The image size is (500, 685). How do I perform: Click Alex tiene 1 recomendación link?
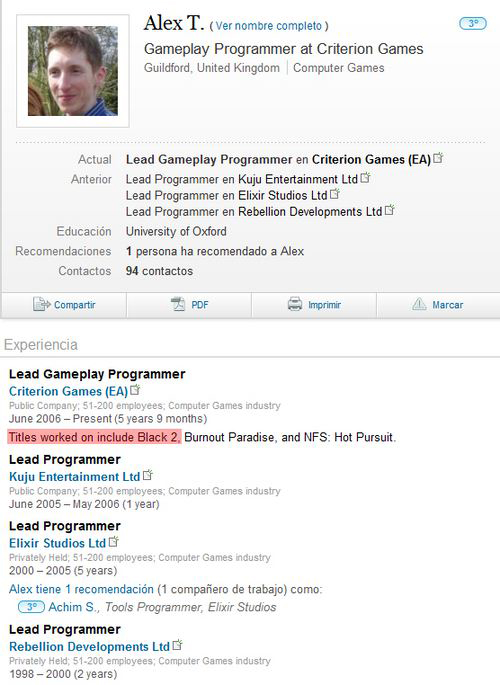(81, 589)
